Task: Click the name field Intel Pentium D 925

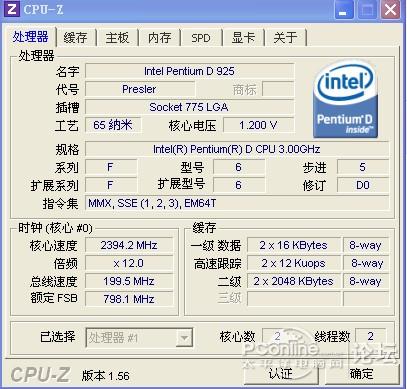Action: coord(189,71)
